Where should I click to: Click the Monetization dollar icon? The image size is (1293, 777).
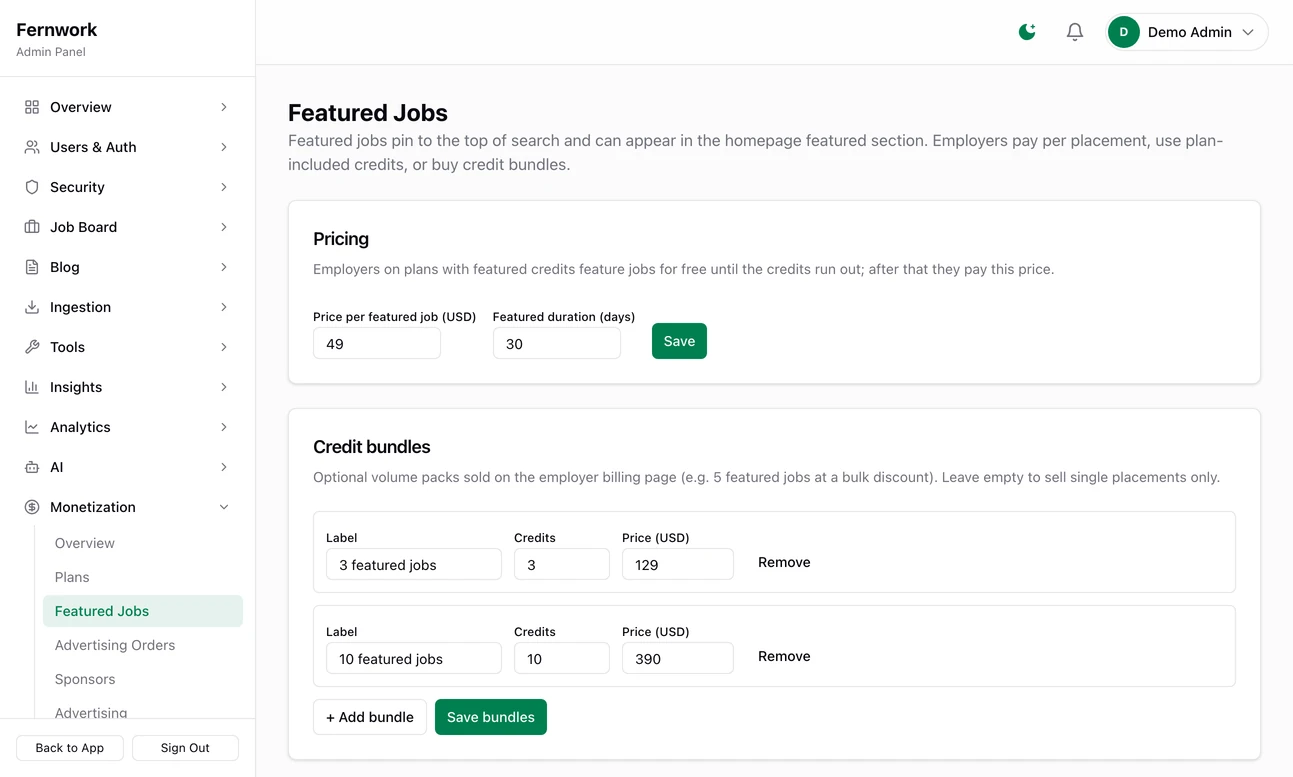pyautogui.click(x=32, y=507)
